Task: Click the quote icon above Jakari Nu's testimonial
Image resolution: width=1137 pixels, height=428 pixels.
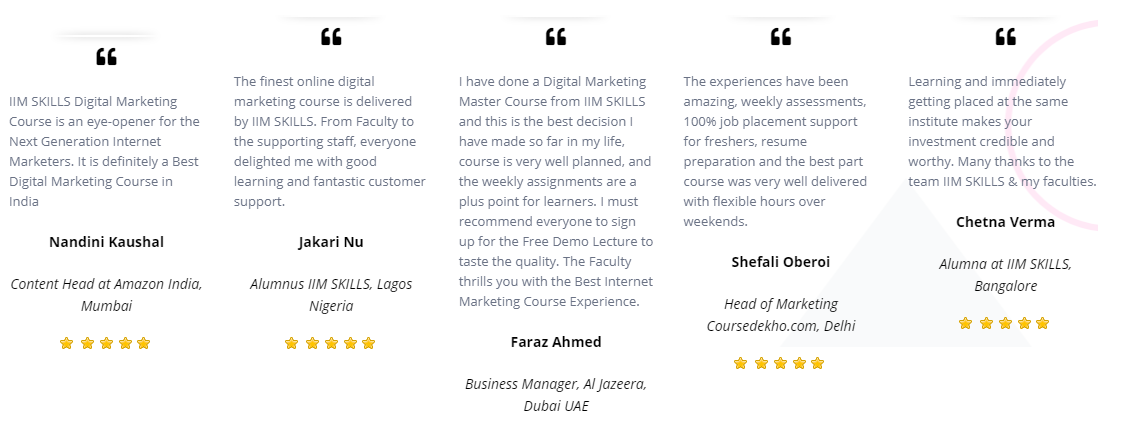Action: pos(331,37)
